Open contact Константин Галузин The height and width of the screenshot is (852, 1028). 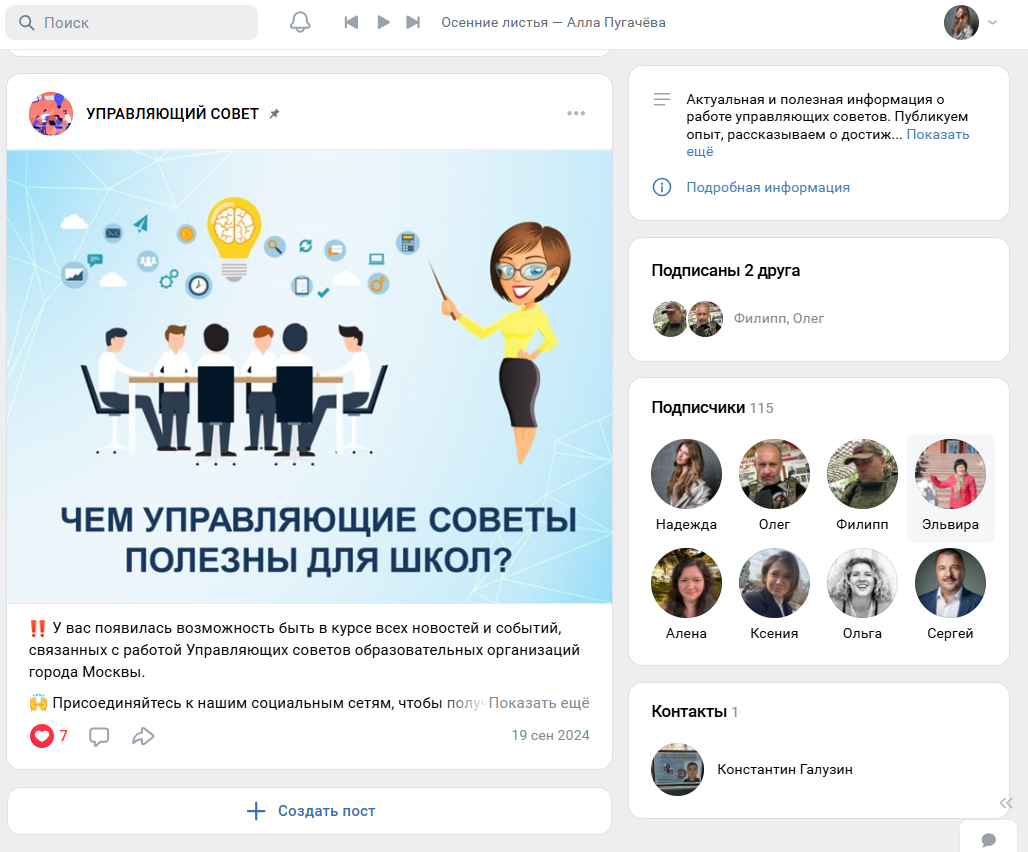(784, 769)
